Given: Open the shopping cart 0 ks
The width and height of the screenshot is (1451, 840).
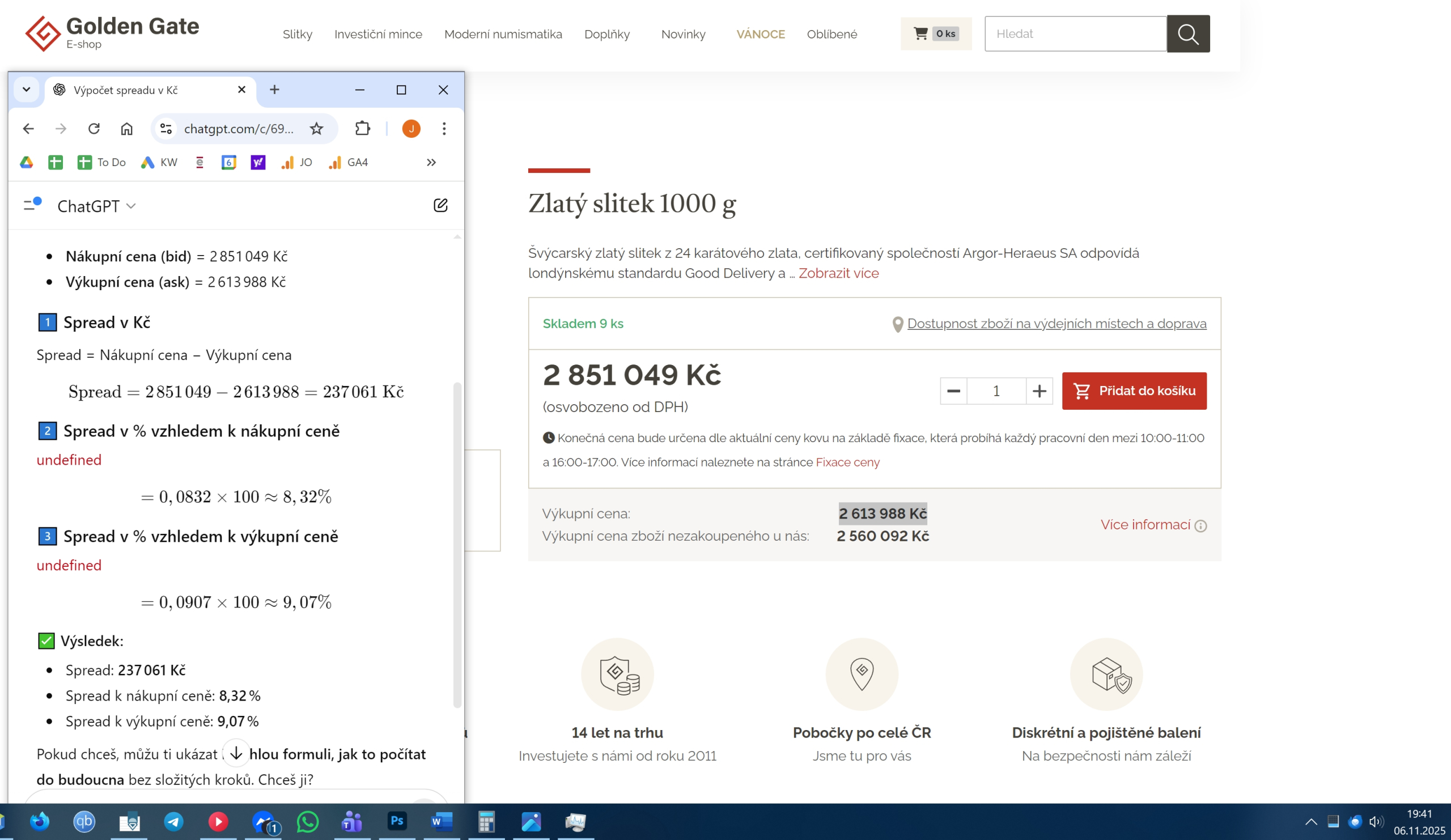Looking at the screenshot, I should coord(935,34).
